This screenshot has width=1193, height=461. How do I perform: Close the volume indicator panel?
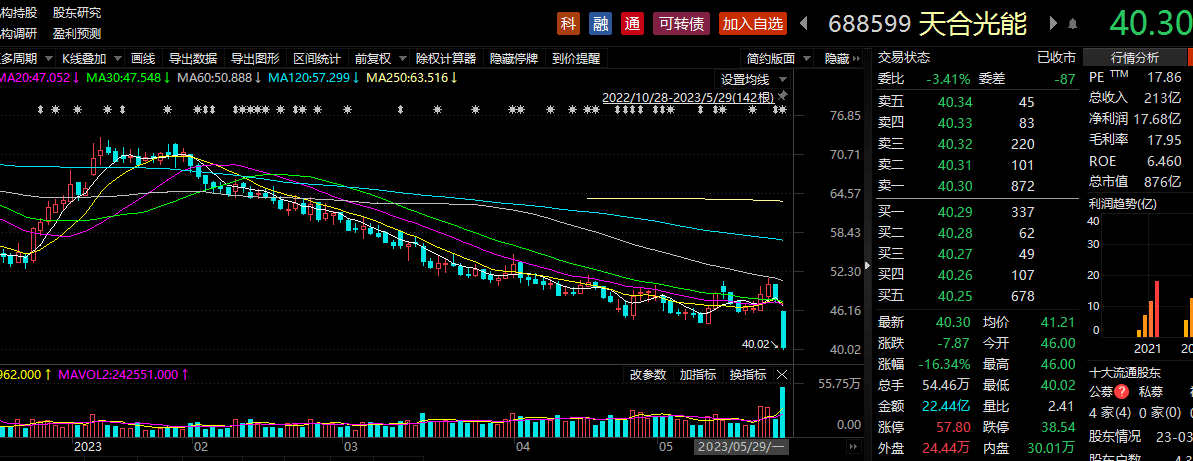click(x=782, y=375)
